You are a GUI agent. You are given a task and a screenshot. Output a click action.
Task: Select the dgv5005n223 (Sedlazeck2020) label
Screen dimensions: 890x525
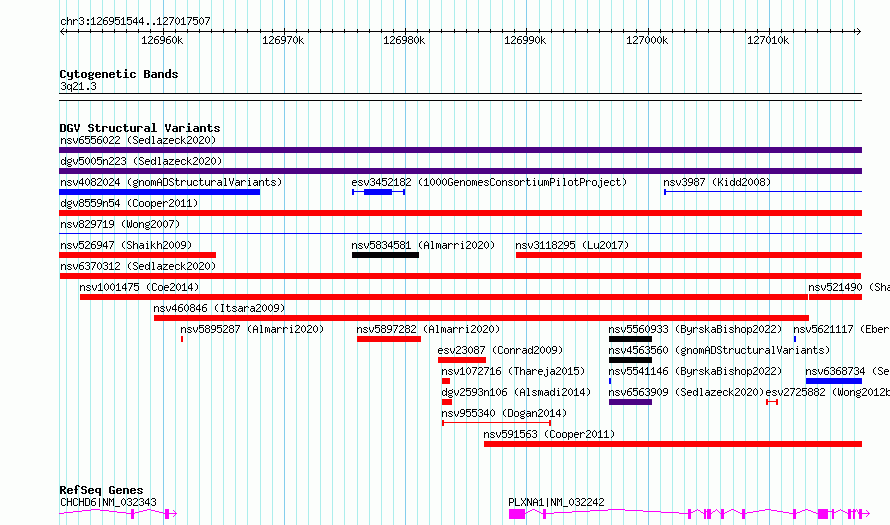coord(141,161)
